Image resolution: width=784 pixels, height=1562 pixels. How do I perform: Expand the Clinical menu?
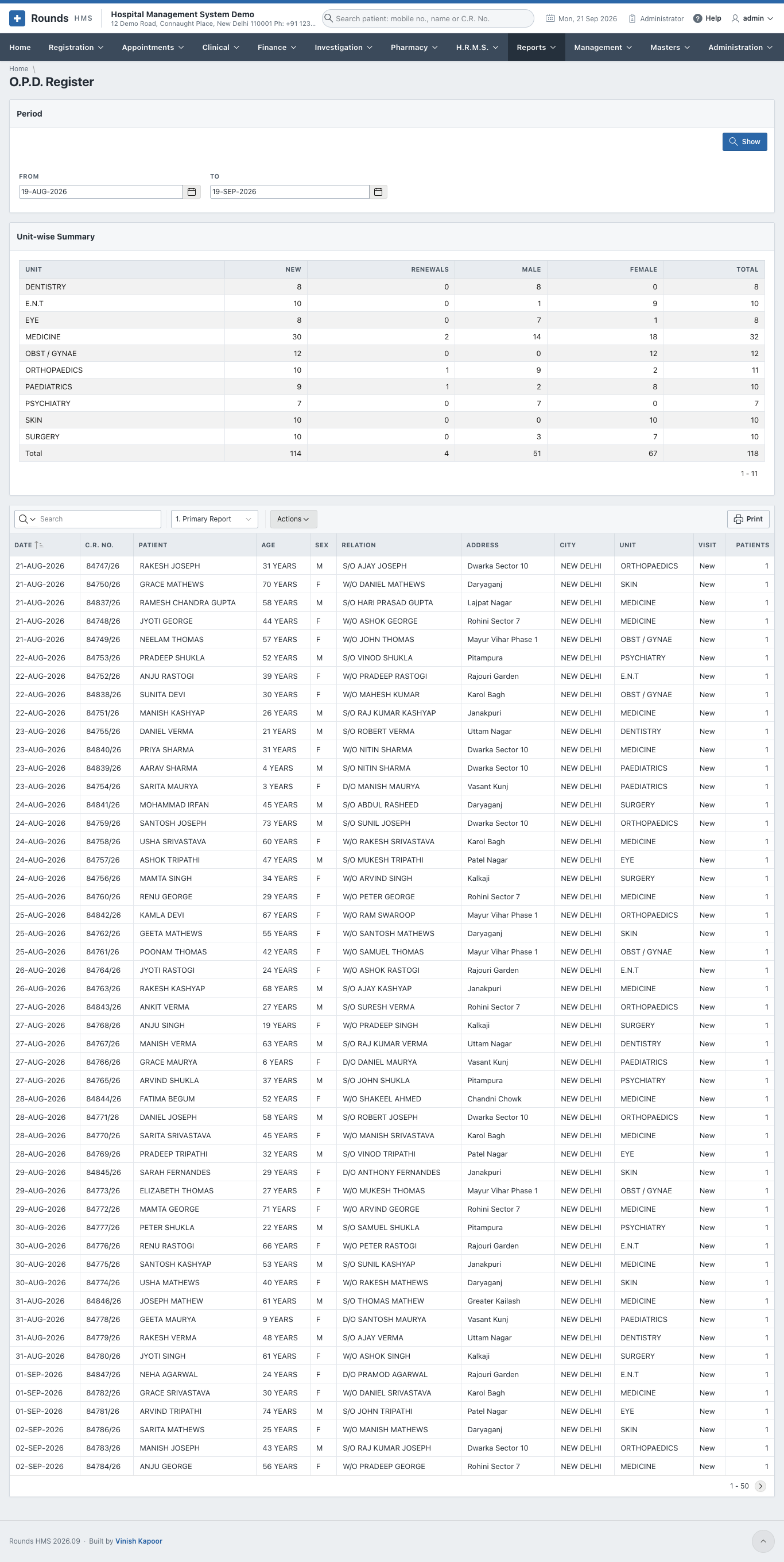(220, 47)
